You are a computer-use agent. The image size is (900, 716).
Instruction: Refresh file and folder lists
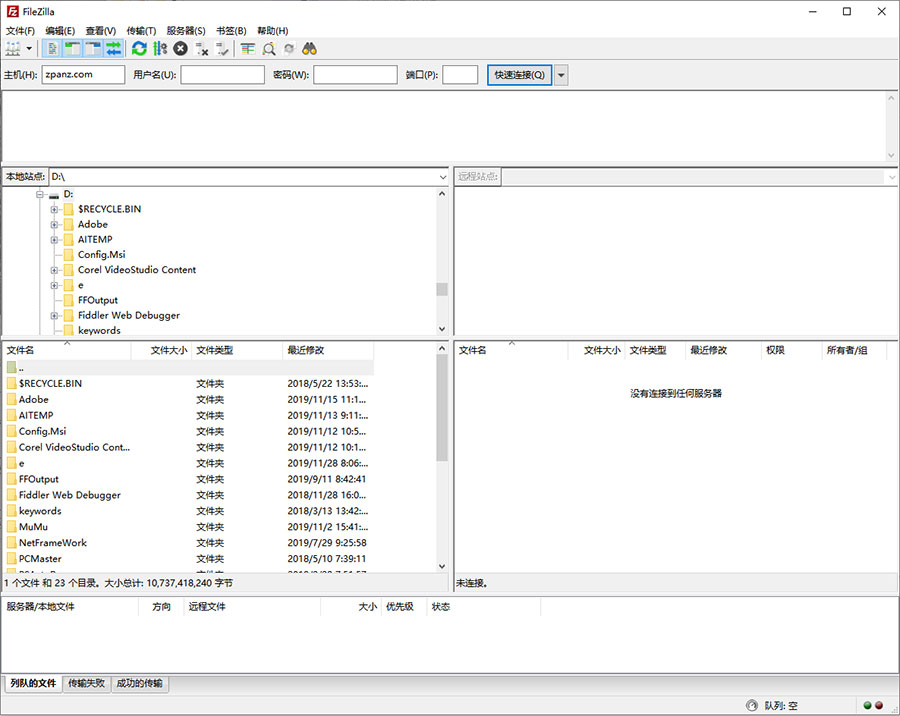coord(139,49)
